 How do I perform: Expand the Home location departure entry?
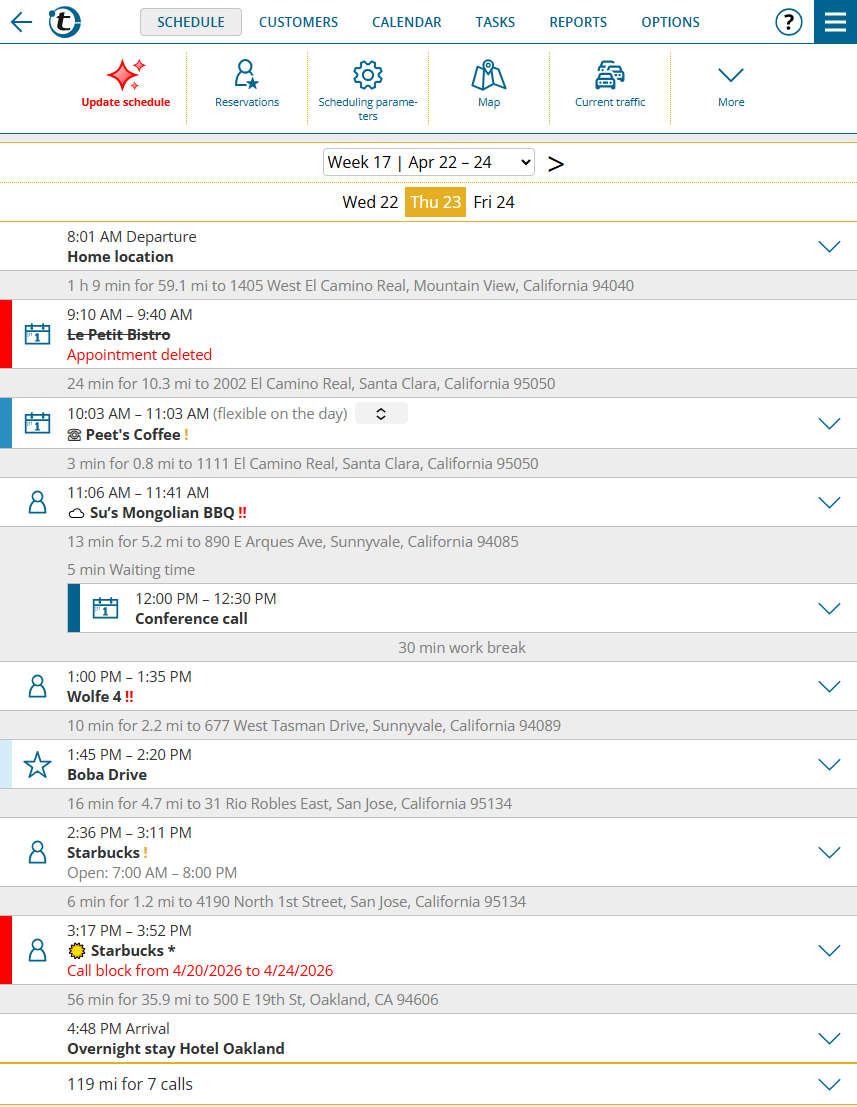pyautogui.click(x=829, y=247)
